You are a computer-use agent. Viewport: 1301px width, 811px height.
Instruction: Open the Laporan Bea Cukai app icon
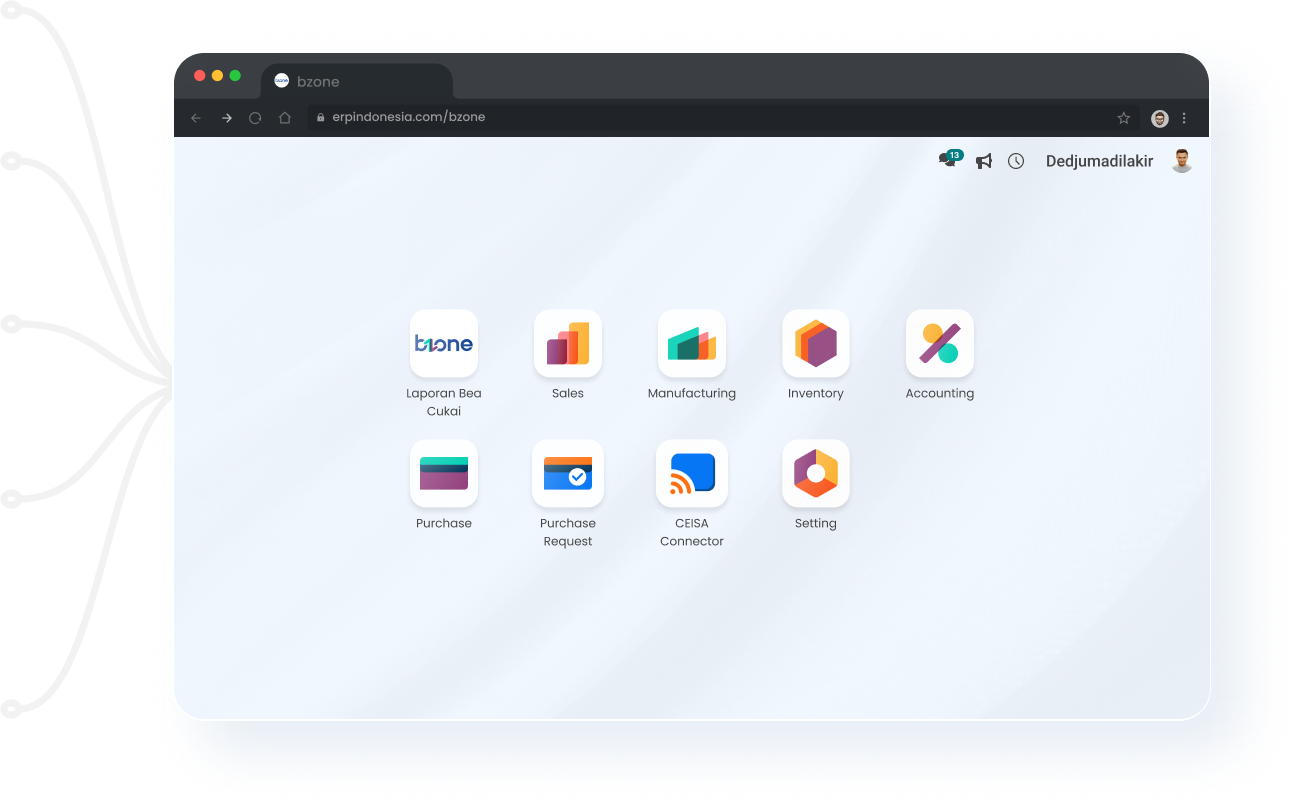444,343
